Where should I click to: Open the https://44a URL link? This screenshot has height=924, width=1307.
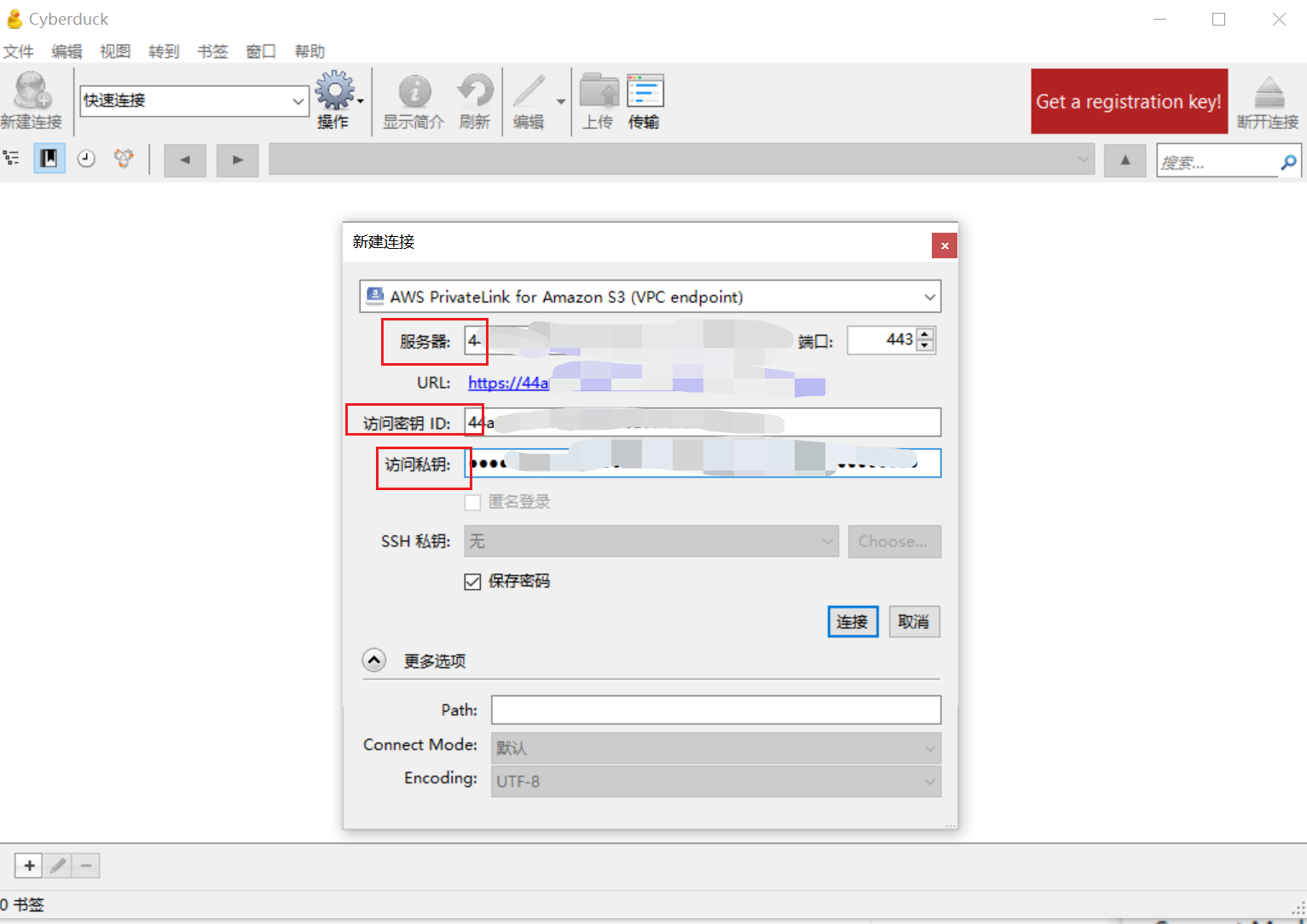point(508,383)
